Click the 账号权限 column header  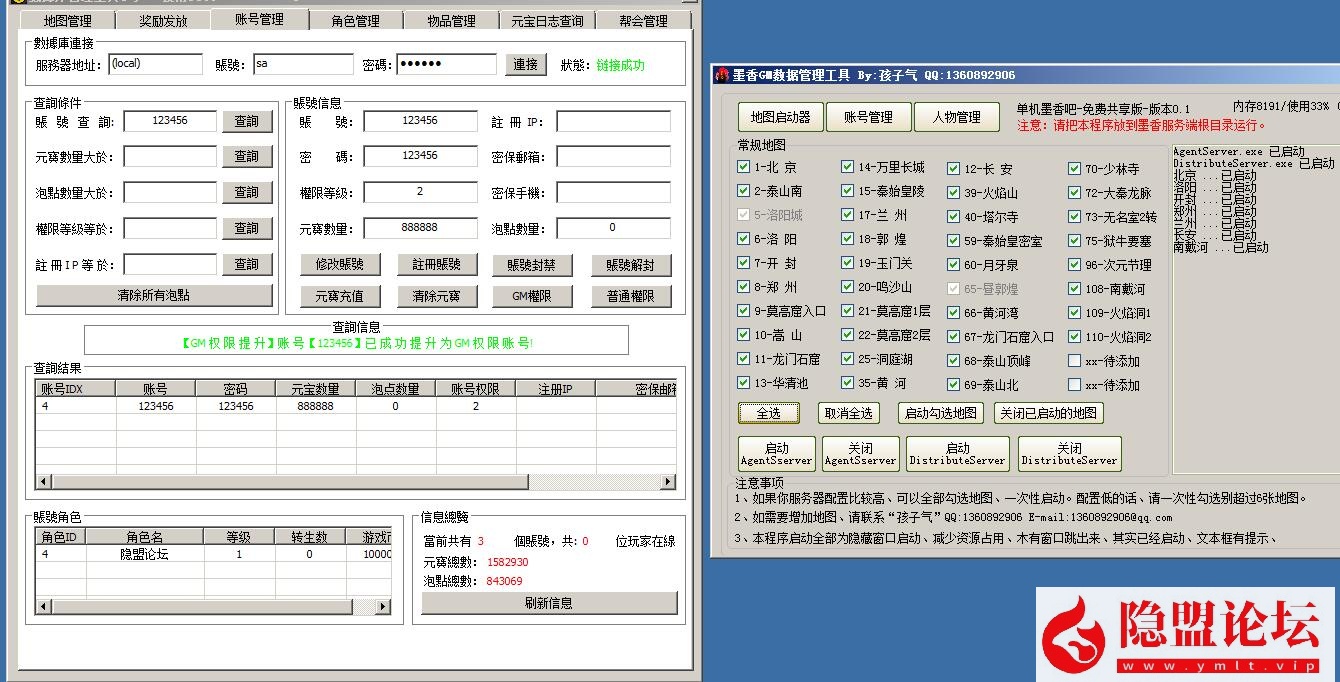coord(476,389)
